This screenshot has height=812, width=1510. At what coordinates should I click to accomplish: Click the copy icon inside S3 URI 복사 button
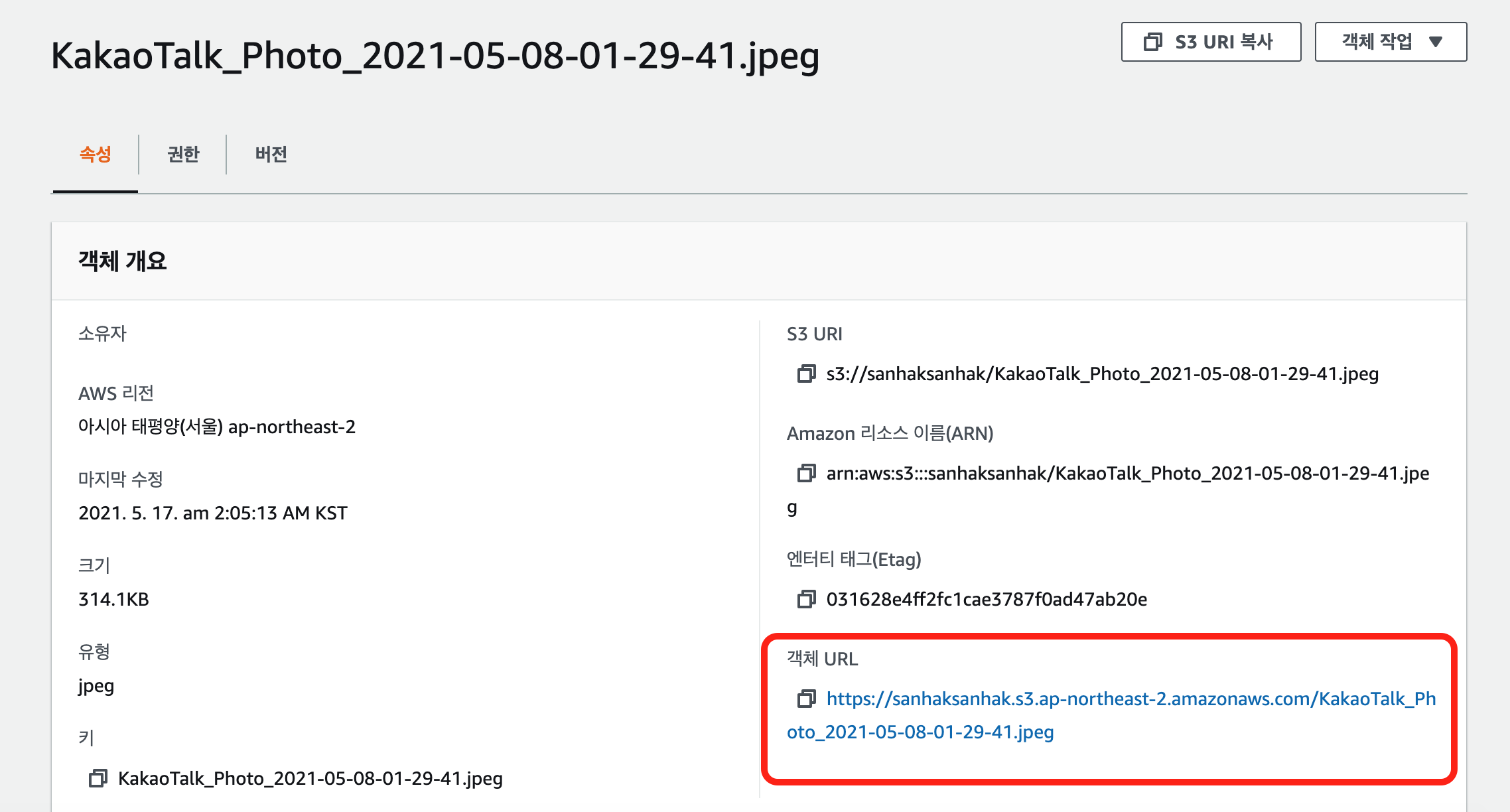[x=1153, y=42]
